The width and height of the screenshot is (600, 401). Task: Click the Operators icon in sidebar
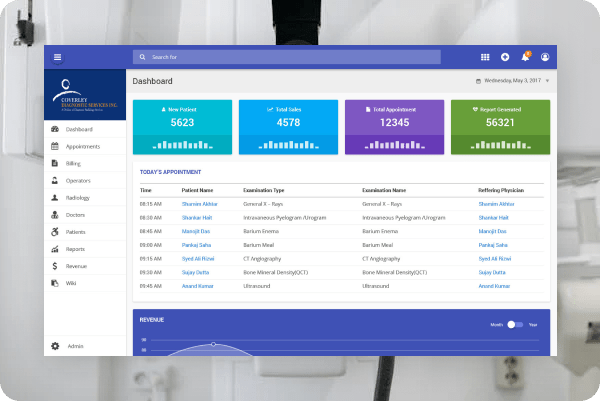[55, 181]
